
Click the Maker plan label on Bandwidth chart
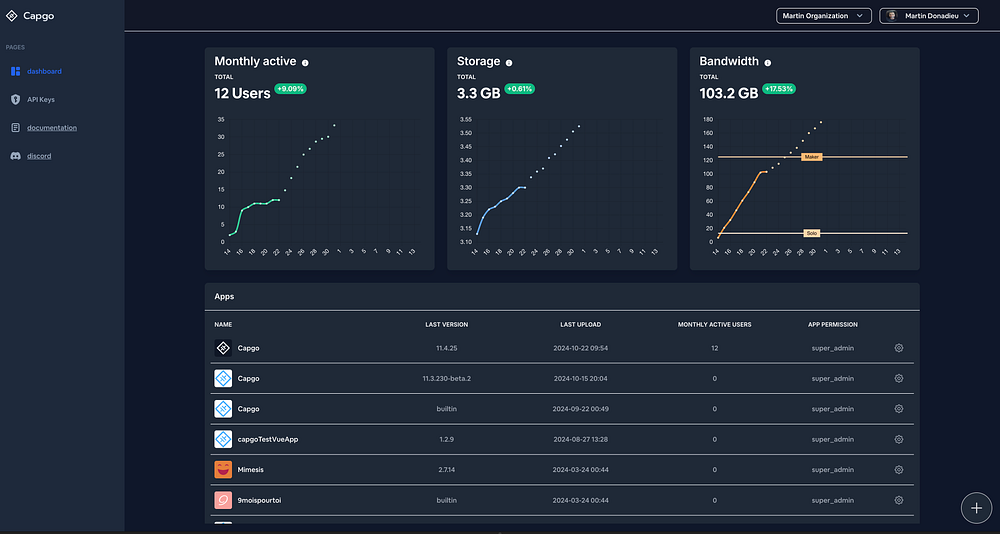(x=811, y=156)
